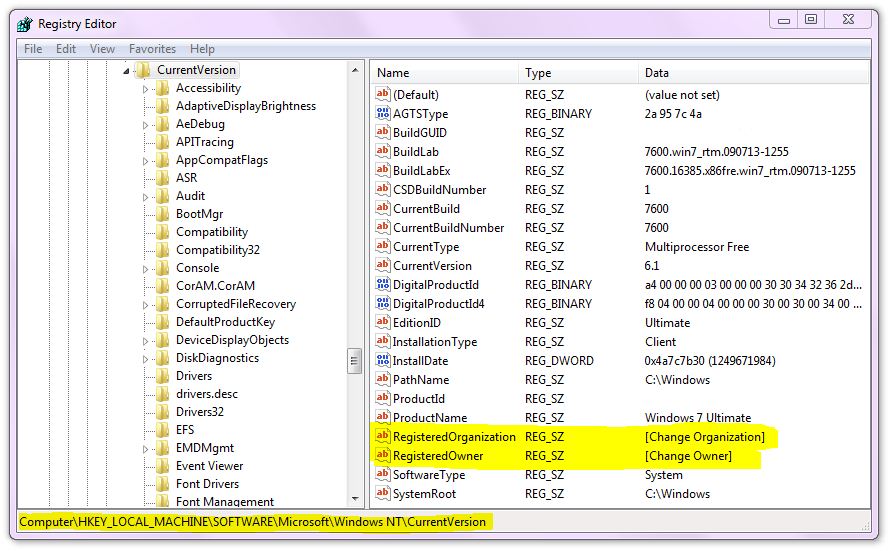Select the EditionID value name

[x=417, y=323]
